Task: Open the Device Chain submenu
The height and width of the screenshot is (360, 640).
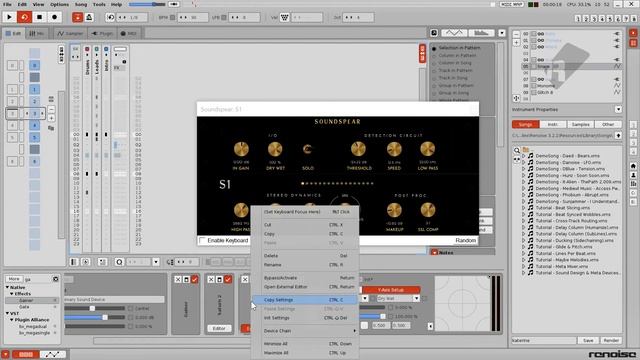Action: pos(305,331)
